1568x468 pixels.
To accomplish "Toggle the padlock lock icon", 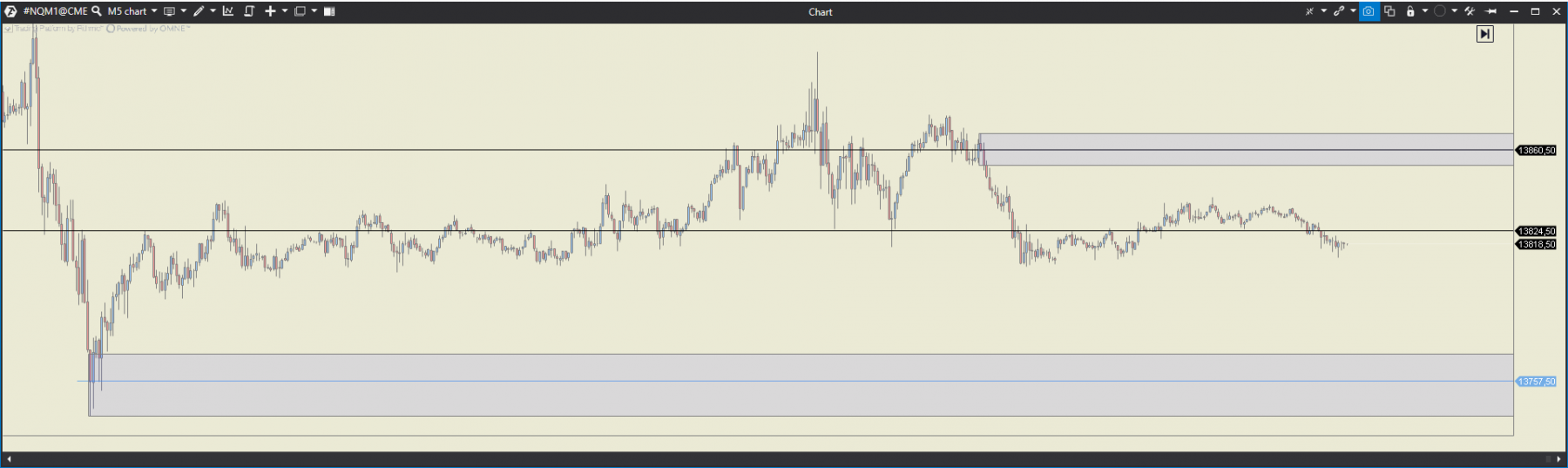I will [x=1410, y=11].
